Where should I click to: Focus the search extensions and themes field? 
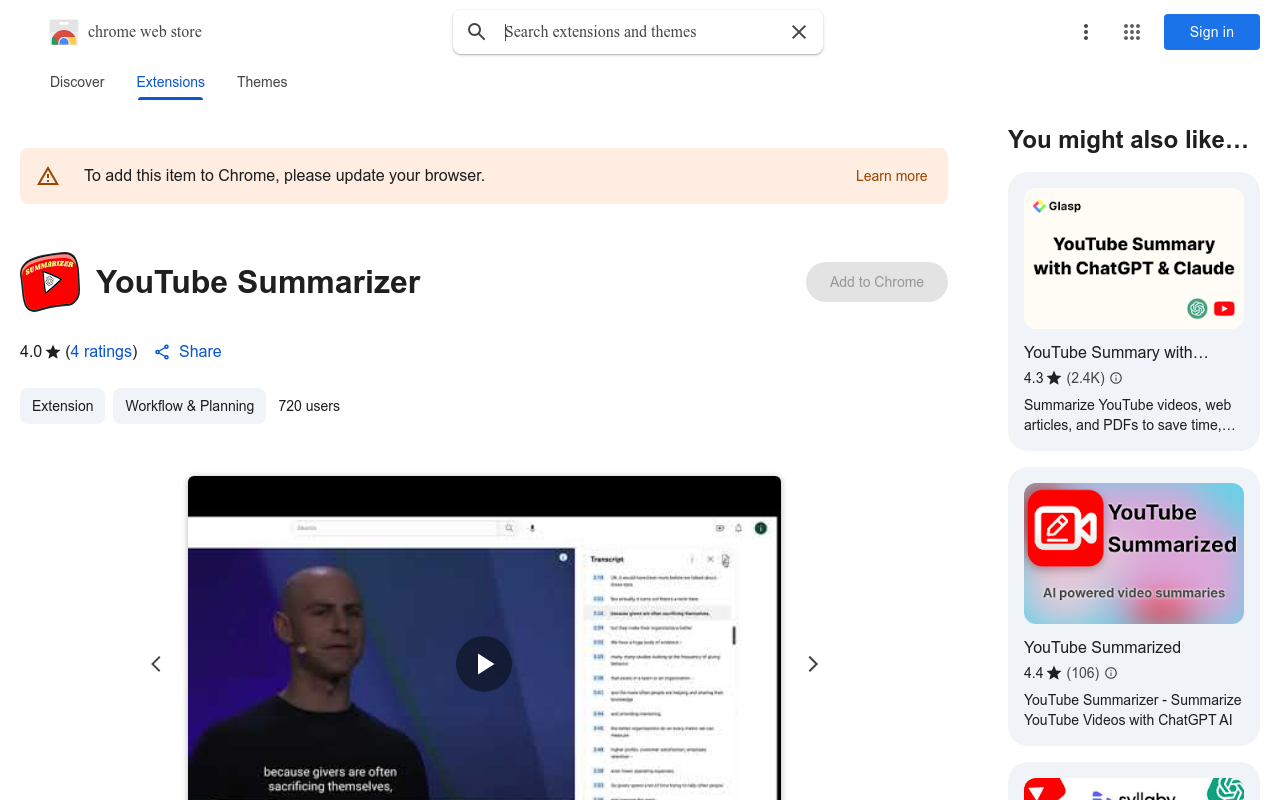[640, 32]
